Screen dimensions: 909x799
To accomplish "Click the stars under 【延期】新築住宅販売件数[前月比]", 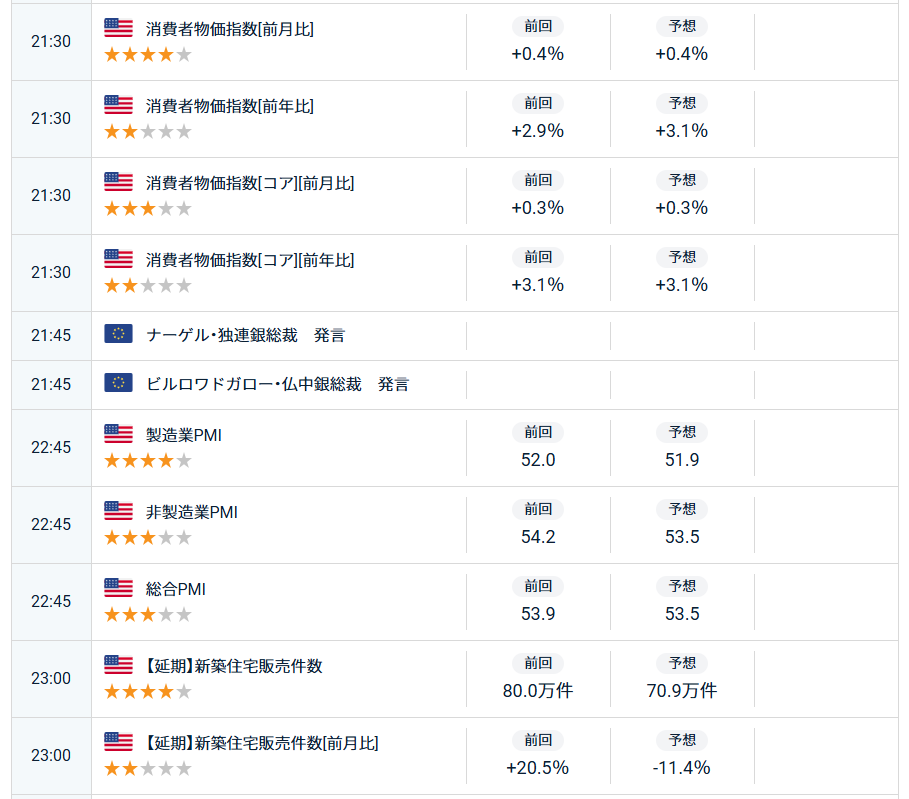I will pos(148,769).
